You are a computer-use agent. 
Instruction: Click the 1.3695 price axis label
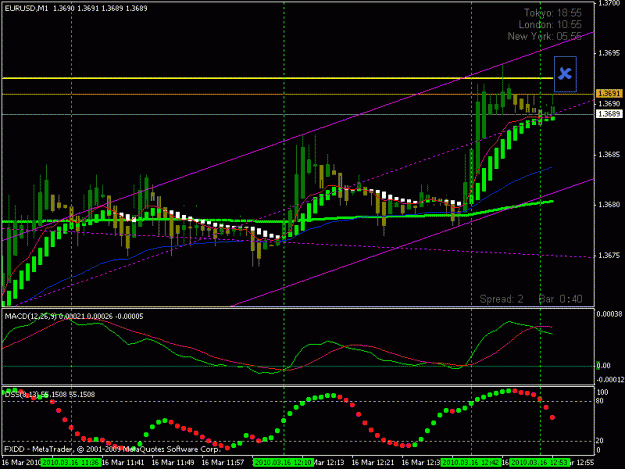(609, 53)
